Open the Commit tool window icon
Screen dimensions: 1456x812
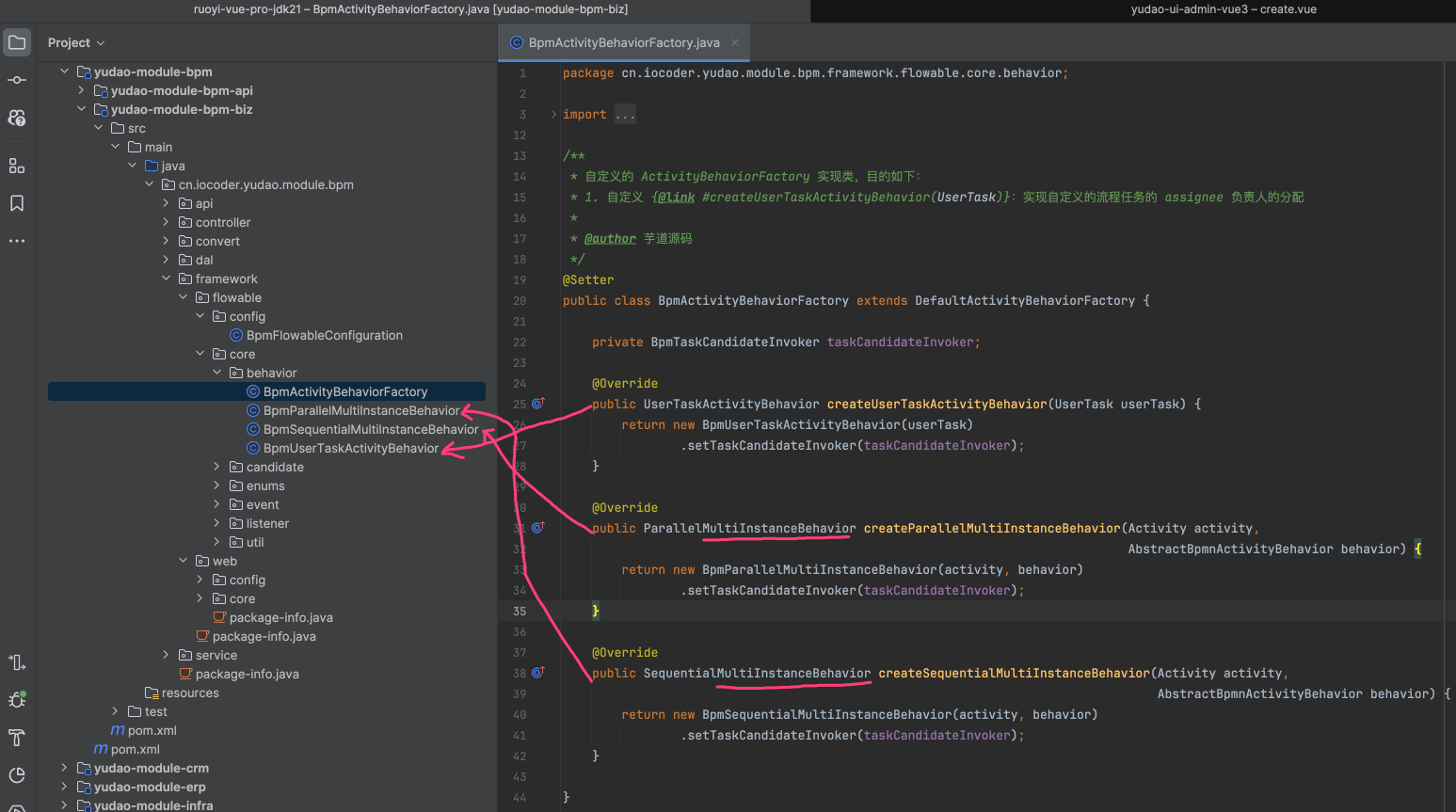click(x=17, y=80)
